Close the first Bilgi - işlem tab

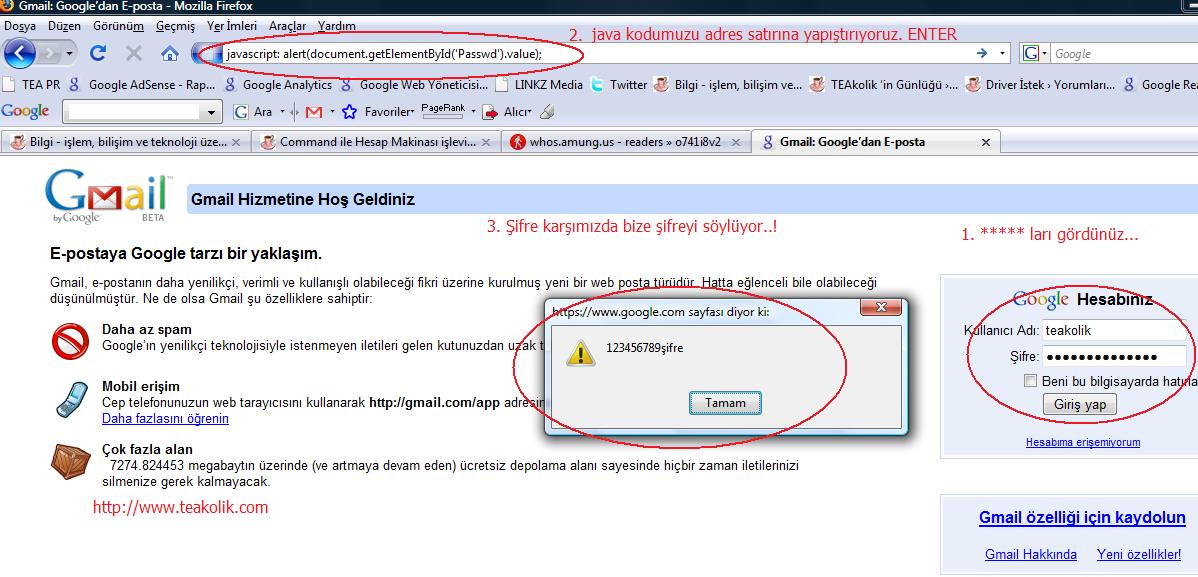coord(236,142)
